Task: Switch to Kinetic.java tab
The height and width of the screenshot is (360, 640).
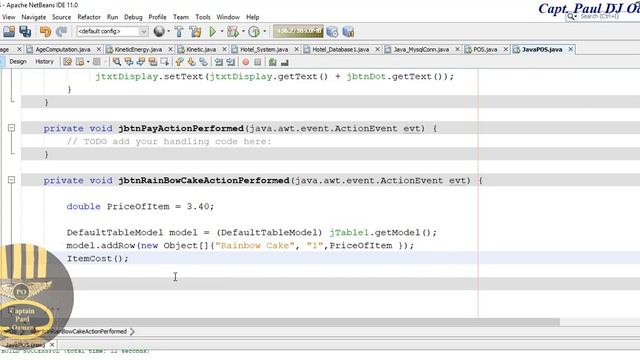Action: 201,49
